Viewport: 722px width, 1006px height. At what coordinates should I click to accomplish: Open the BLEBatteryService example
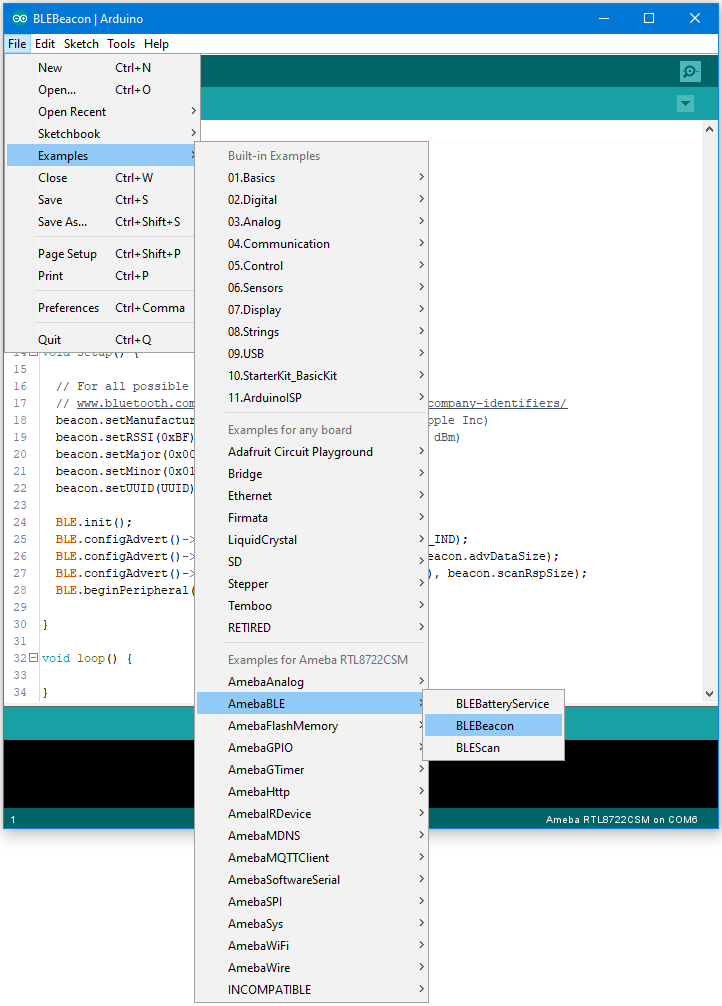(502, 704)
